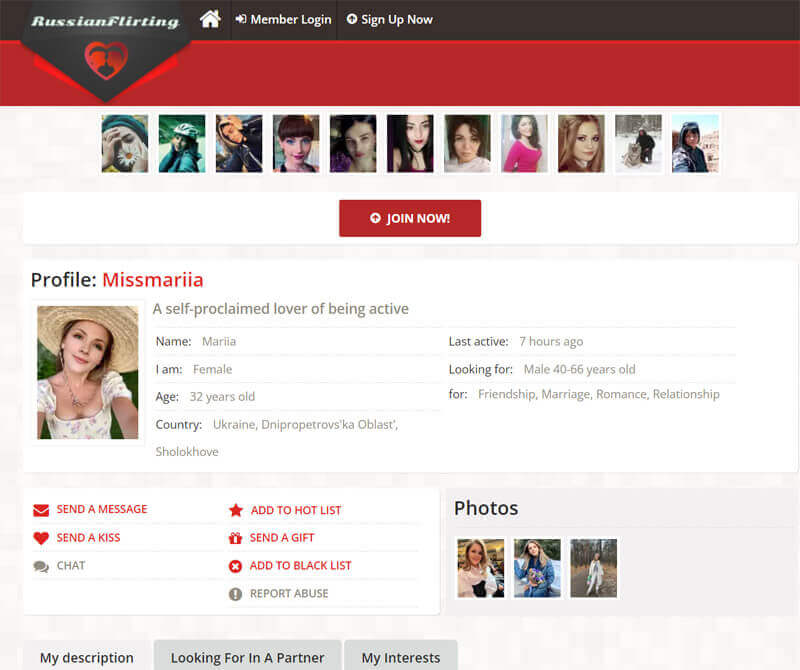Click the X circle icon for Add to Black List
This screenshot has width=800, height=670.
click(x=236, y=566)
